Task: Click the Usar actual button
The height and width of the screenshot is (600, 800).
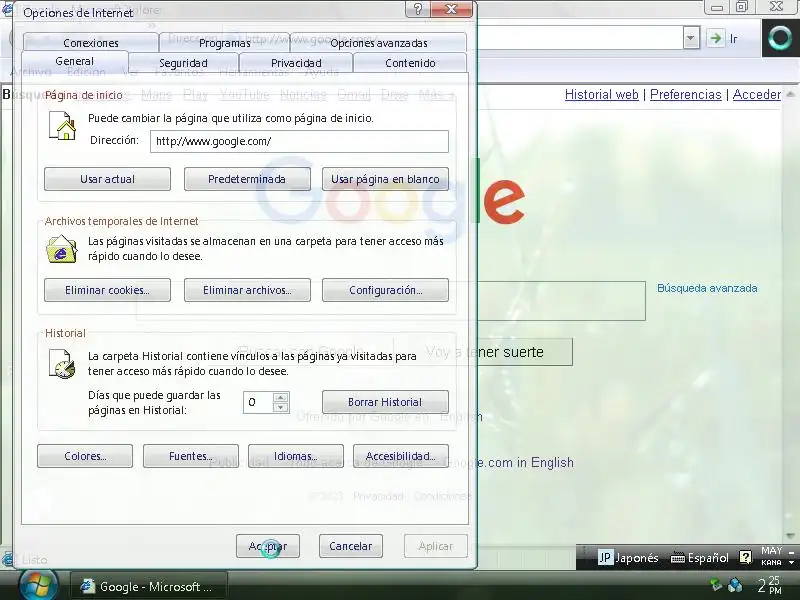Action: (107, 179)
